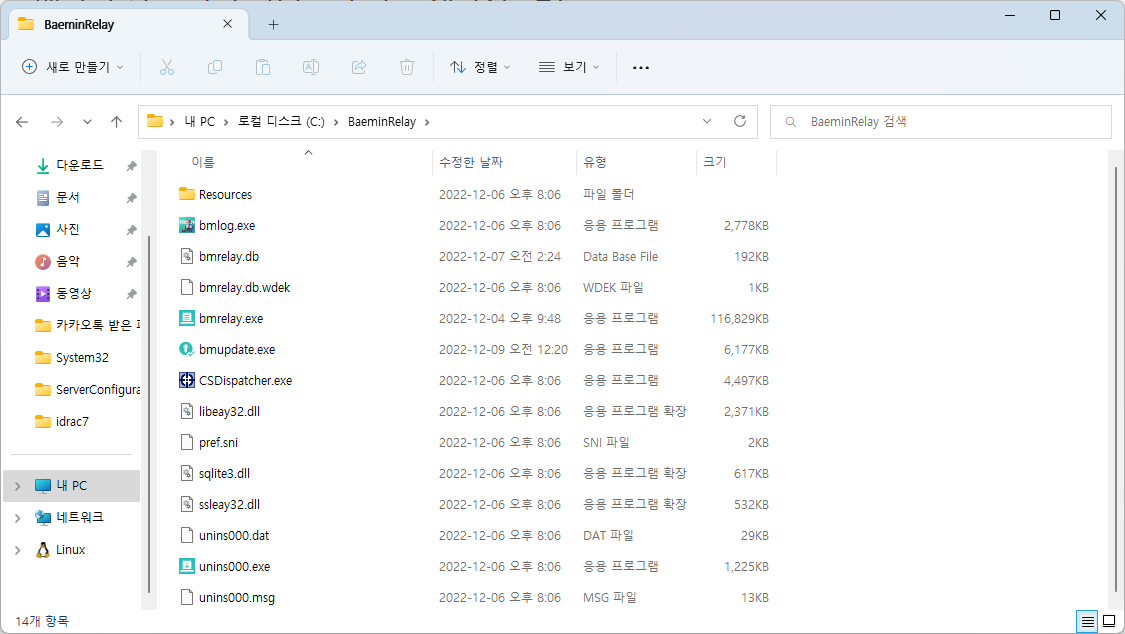
Task: Open the 새로 만들기 dropdown
Action: click(72, 67)
